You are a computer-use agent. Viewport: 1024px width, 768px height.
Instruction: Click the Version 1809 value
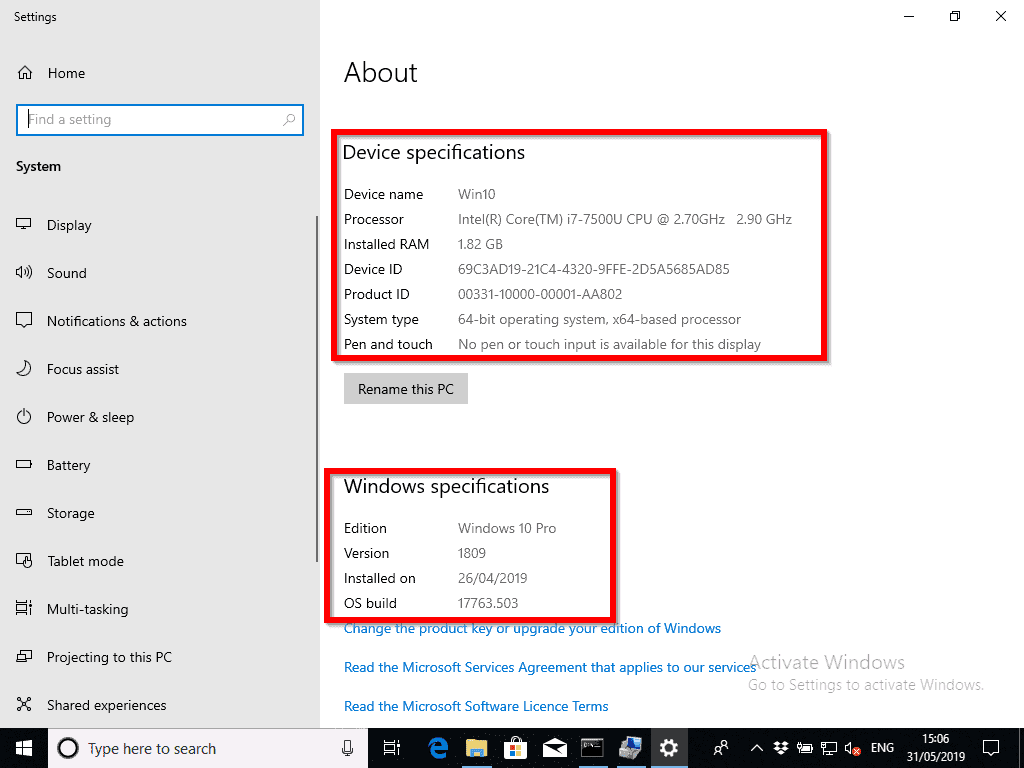[x=472, y=553]
